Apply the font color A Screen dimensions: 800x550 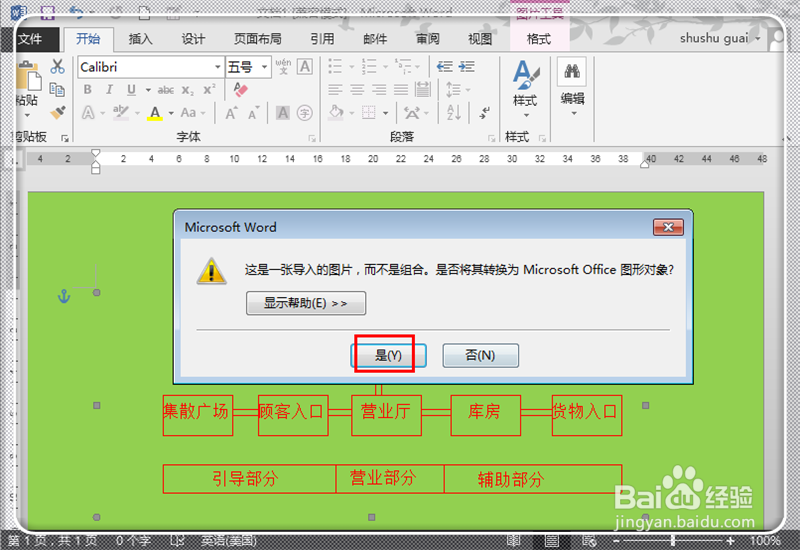click(155, 113)
